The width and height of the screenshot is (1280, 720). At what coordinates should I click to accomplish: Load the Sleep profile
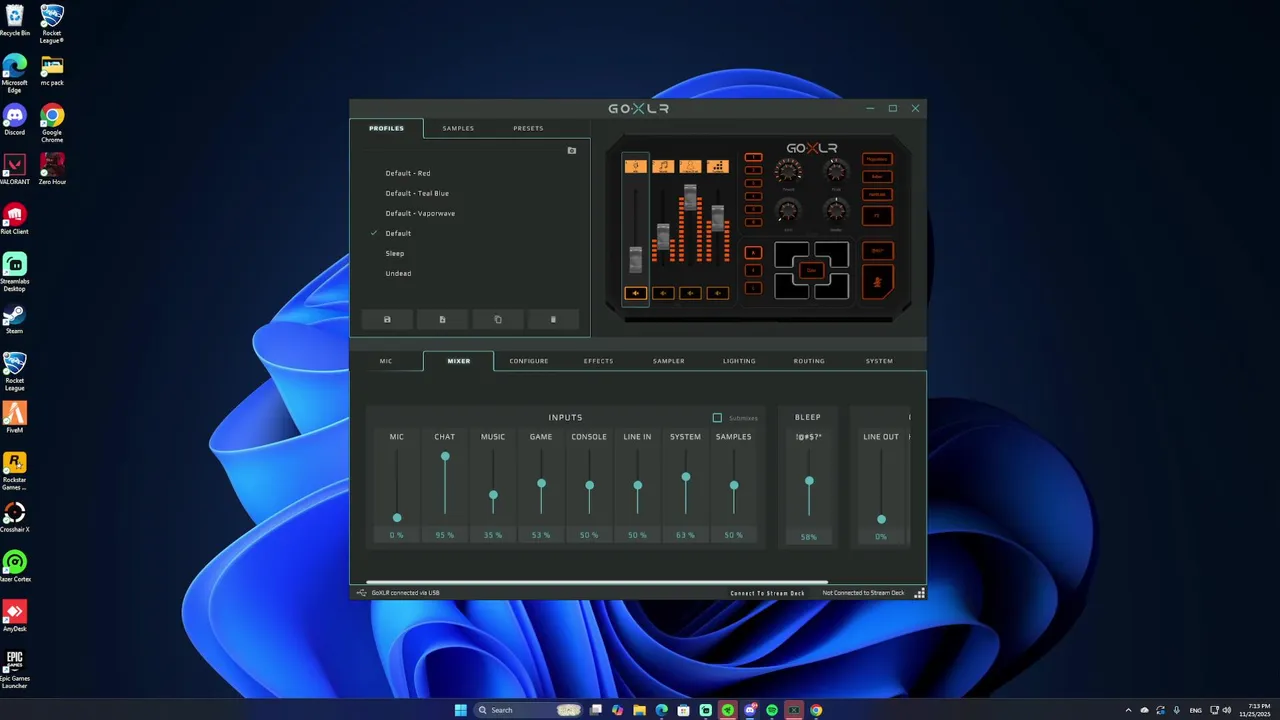[395, 253]
